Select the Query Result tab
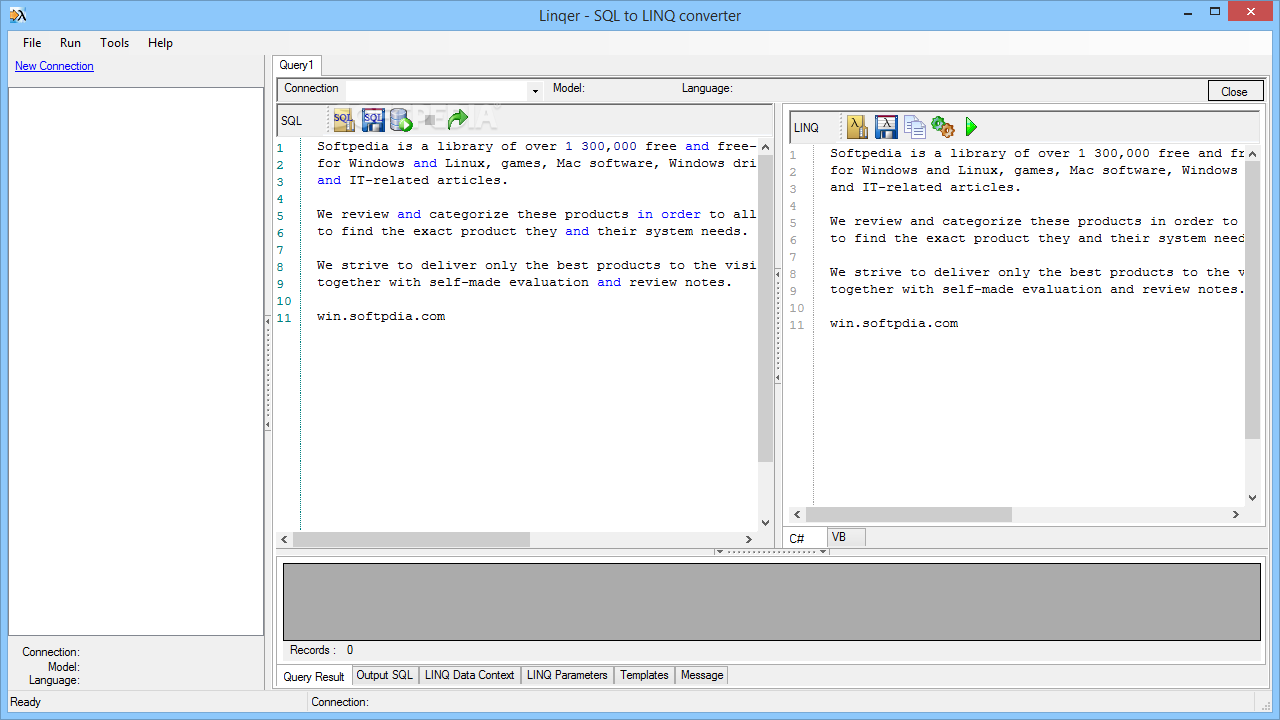This screenshot has height=720, width=1280. [314, 677]
